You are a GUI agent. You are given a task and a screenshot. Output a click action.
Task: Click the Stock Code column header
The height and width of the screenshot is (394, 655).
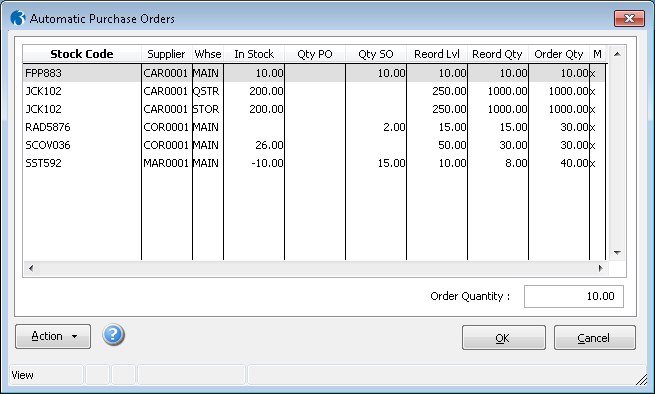(82, 54)
